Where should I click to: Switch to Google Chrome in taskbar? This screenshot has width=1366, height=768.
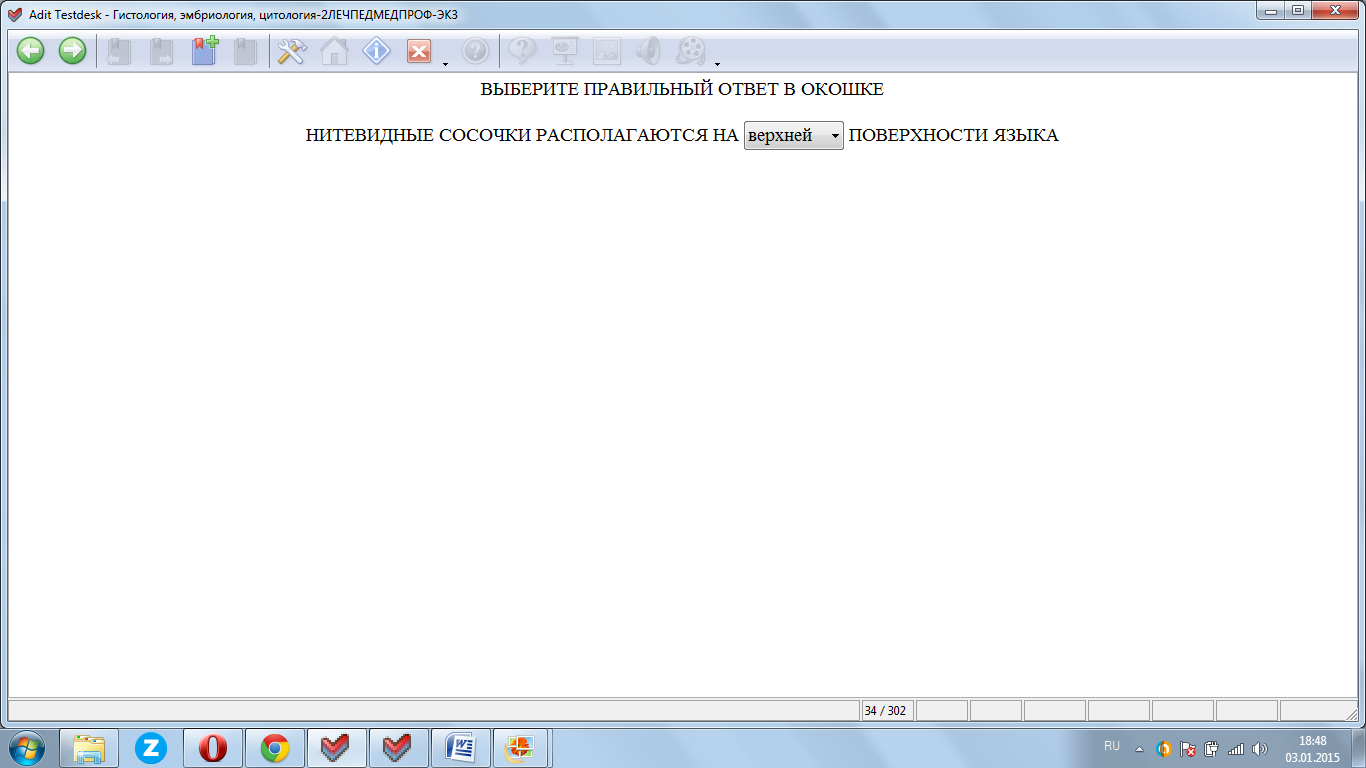[x=275, y=748]
